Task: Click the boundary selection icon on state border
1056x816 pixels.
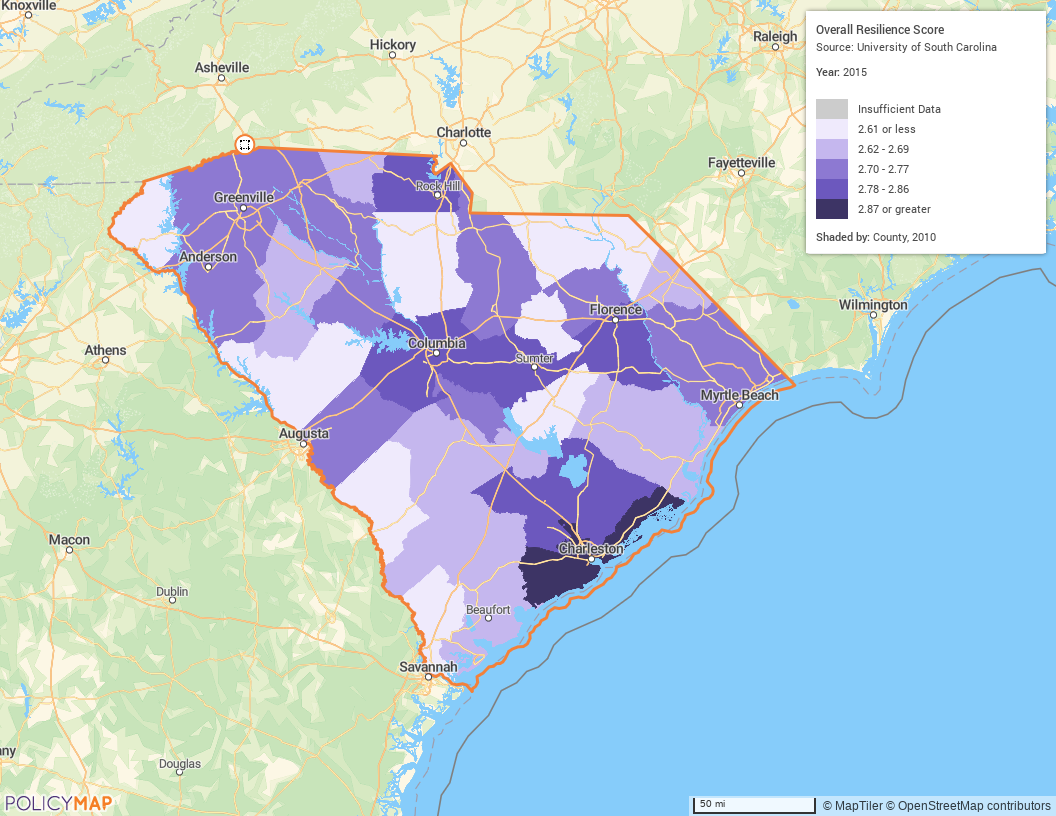Action: click(x=244, y=145)
